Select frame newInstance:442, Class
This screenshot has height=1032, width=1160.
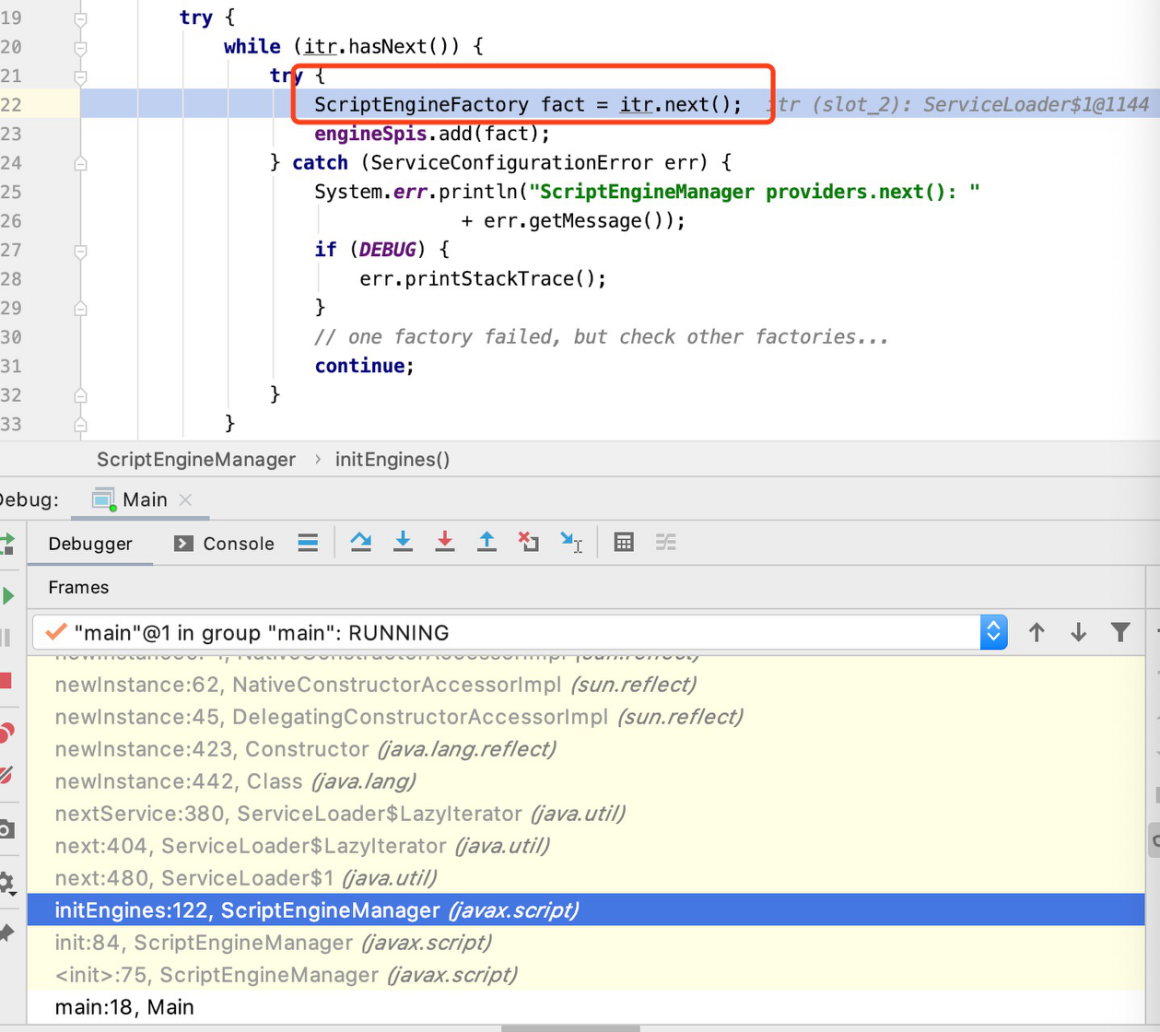(586, 781)
